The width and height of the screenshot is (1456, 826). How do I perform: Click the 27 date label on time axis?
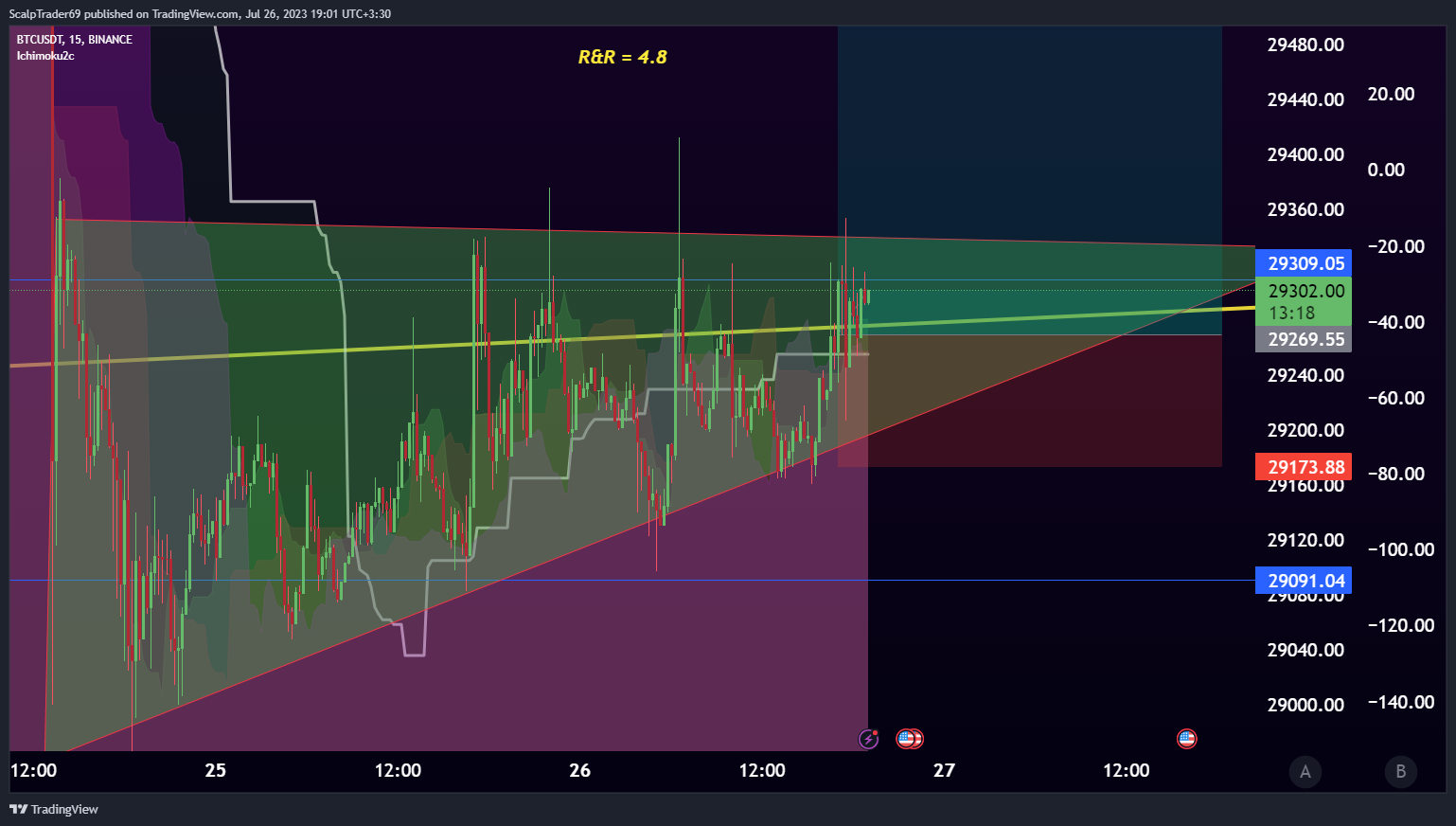click(x=944, y=770)
